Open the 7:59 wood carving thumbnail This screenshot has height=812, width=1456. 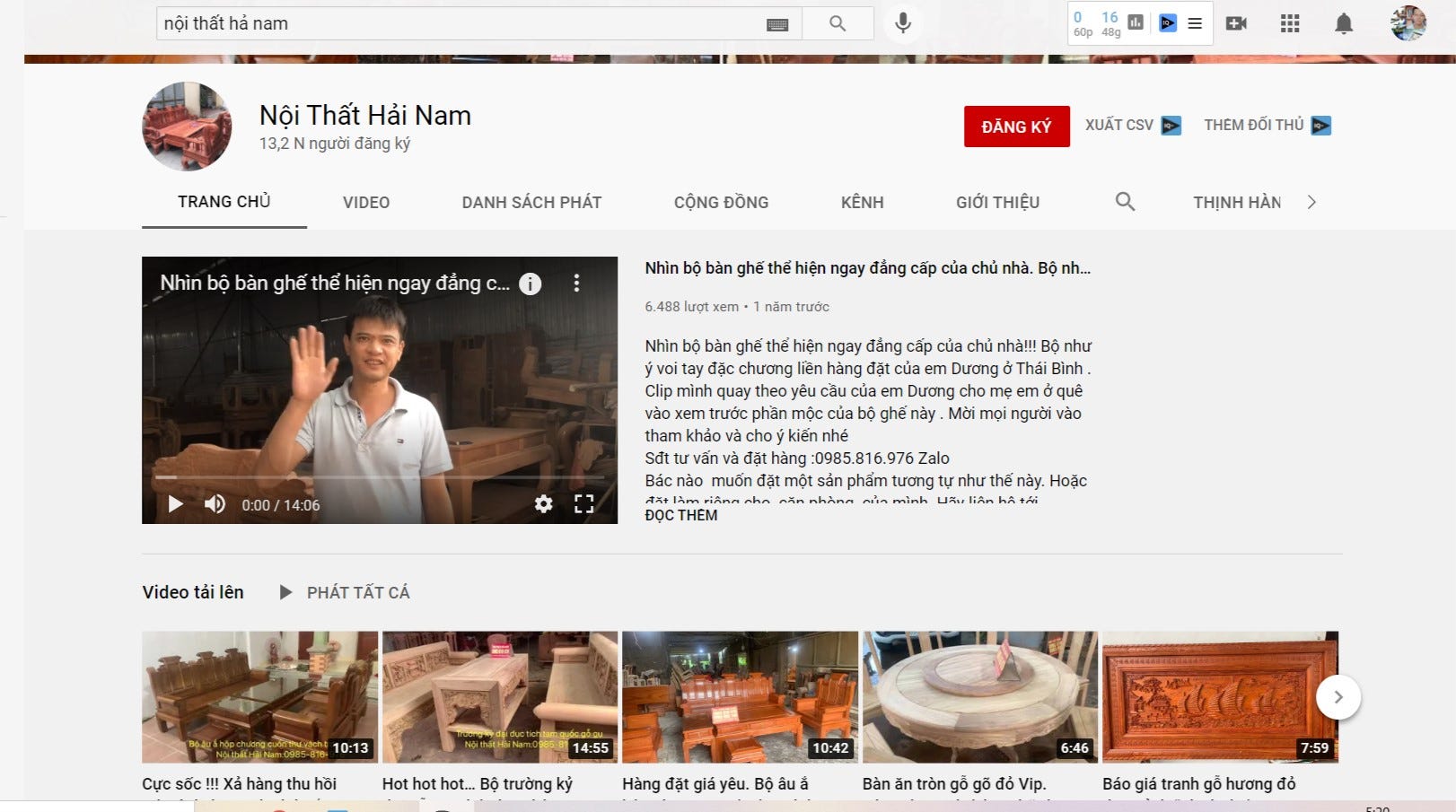tap(1220, 697)
